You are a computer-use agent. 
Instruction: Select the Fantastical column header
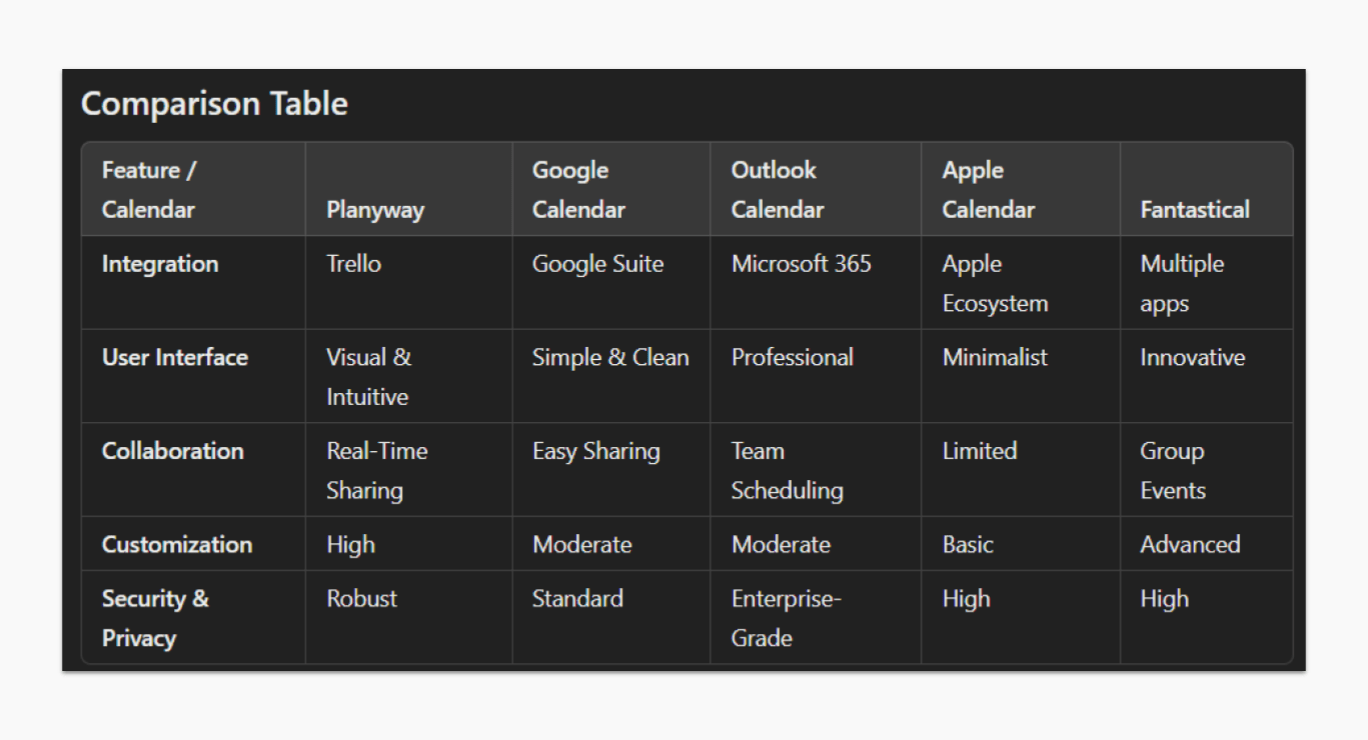pyautogui.click(x=1194, y=210)
